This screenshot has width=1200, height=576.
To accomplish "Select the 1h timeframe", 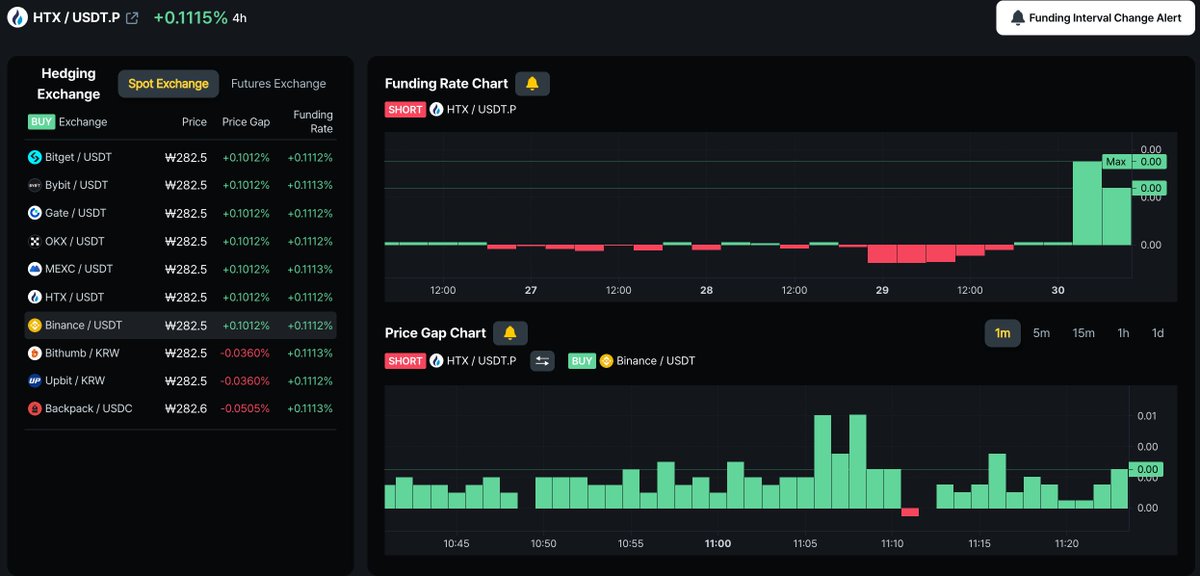I will (1123, 333).
